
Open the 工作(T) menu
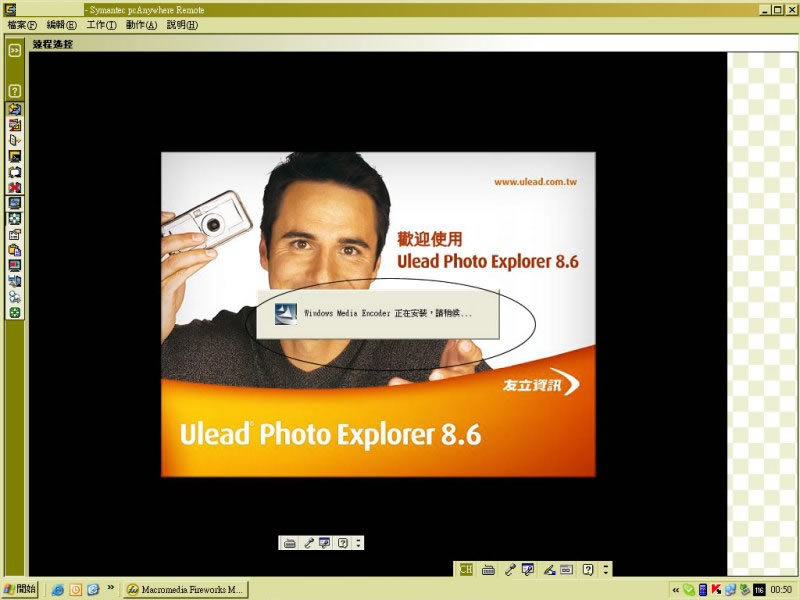pyautogui.click(x=101, y=24)
